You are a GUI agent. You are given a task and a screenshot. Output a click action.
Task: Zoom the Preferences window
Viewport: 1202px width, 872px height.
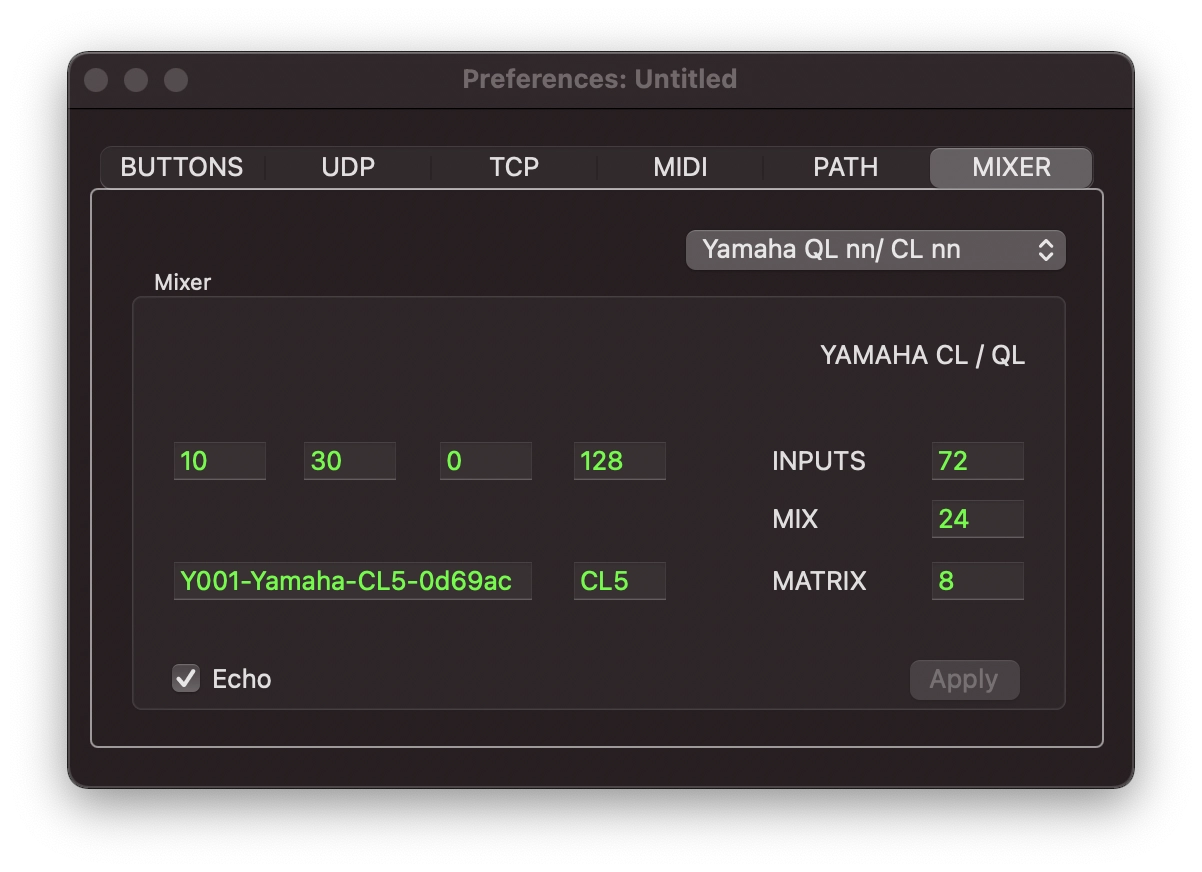(x=176, y=80)
